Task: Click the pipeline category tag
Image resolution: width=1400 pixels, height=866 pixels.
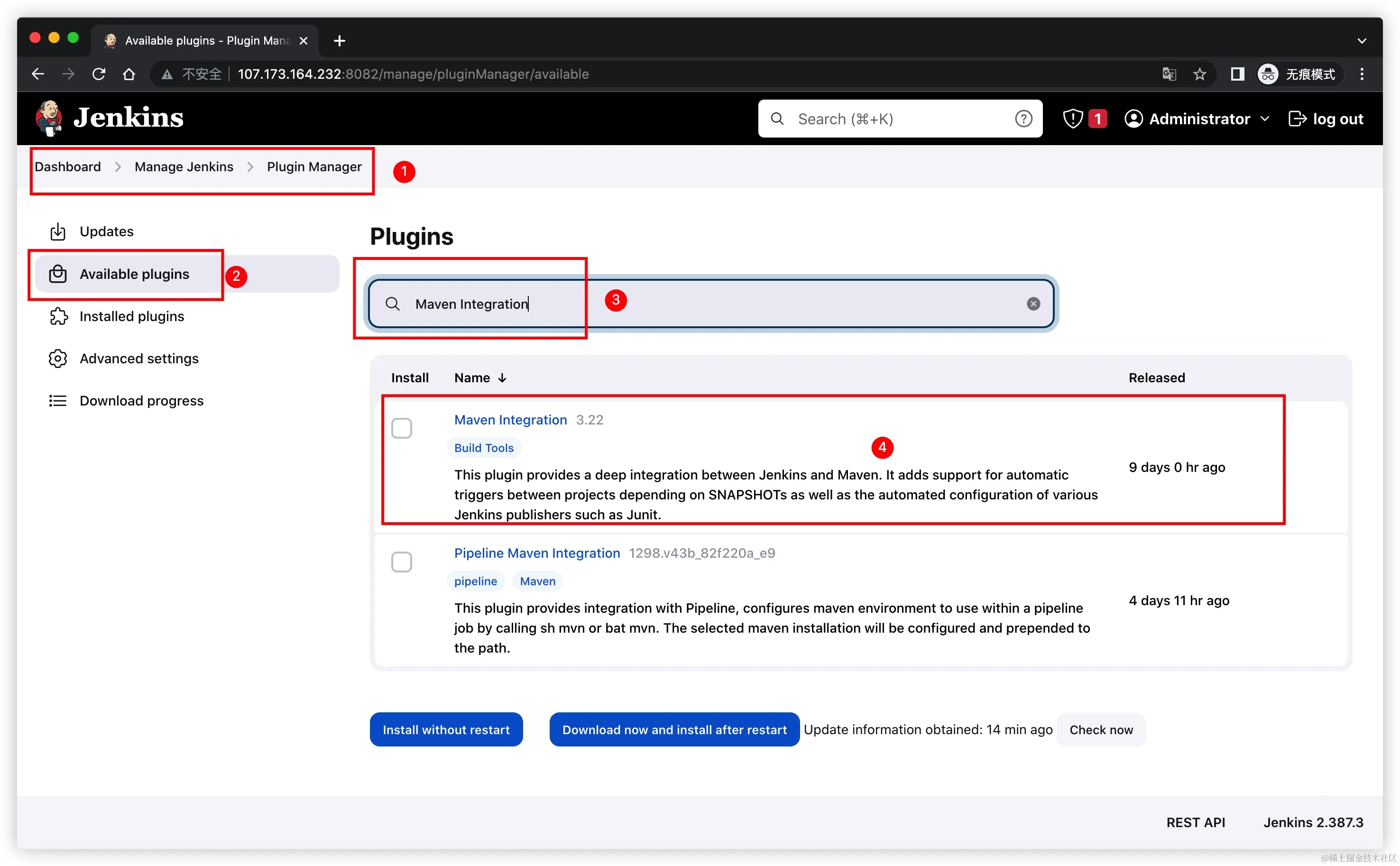Action: [x=475, y=581]
